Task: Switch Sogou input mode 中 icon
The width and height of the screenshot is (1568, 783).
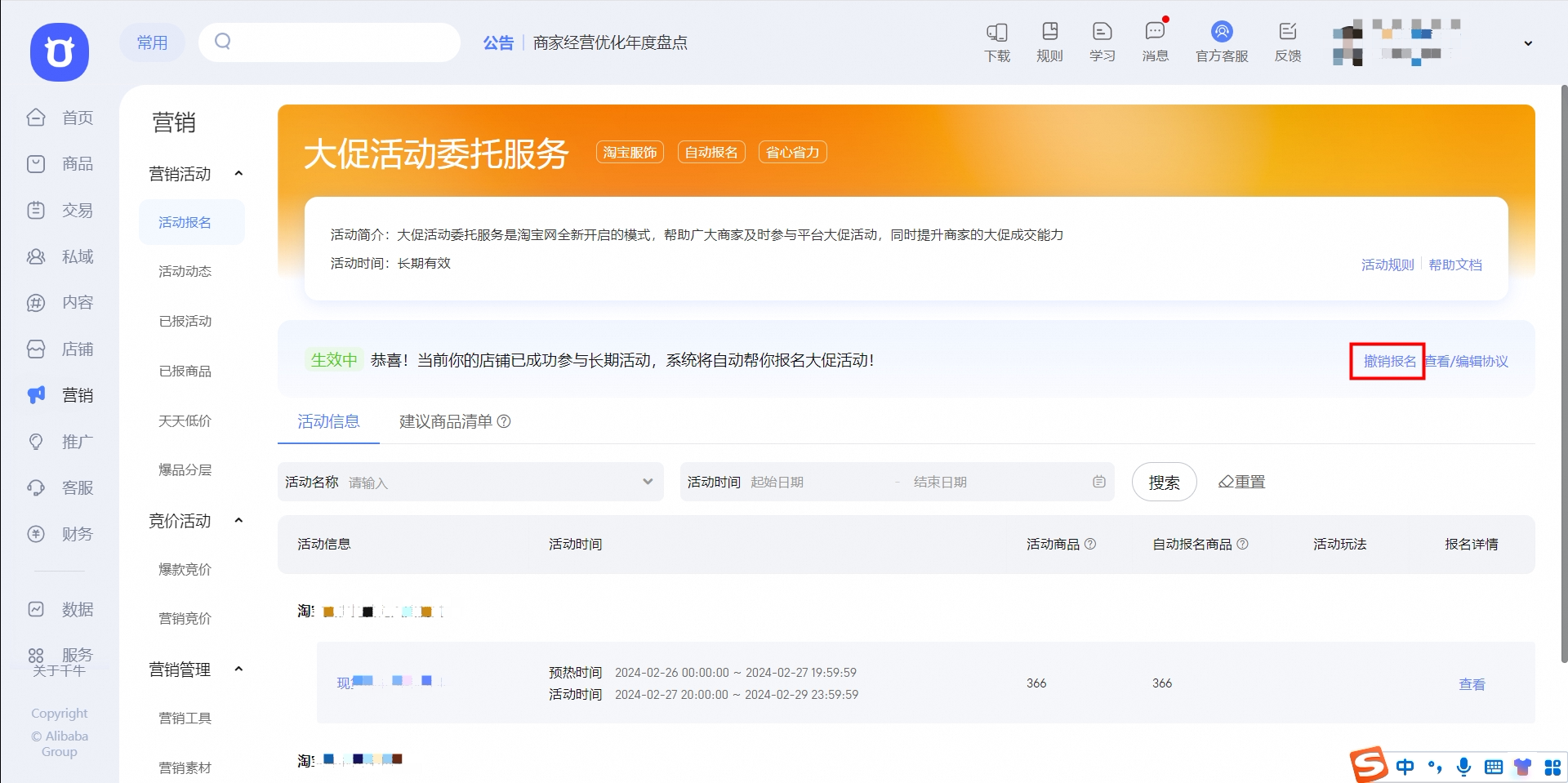Action: (x=1405, y=767)
